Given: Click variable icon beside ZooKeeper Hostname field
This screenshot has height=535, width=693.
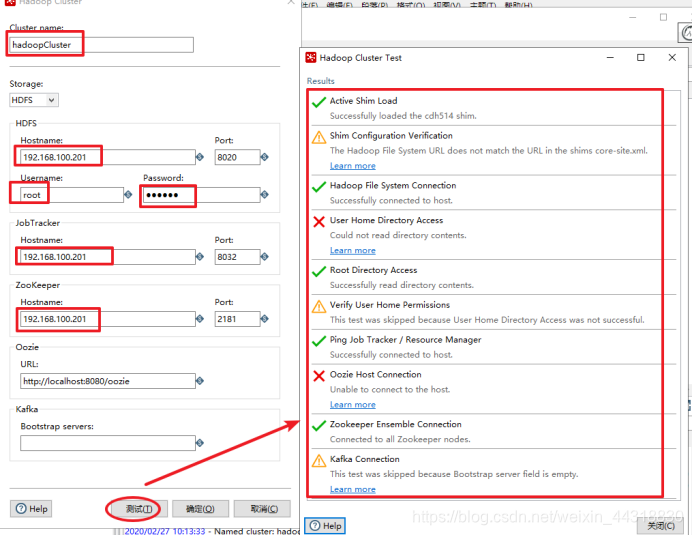Looking at the screenshot, I should 200,319.
